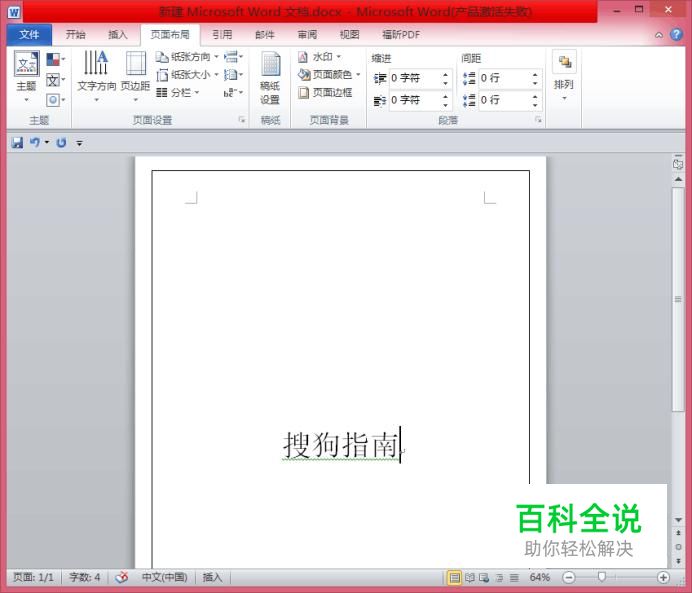Open manuscript paper settings (稿纸设置)

(x=270, y=78)
